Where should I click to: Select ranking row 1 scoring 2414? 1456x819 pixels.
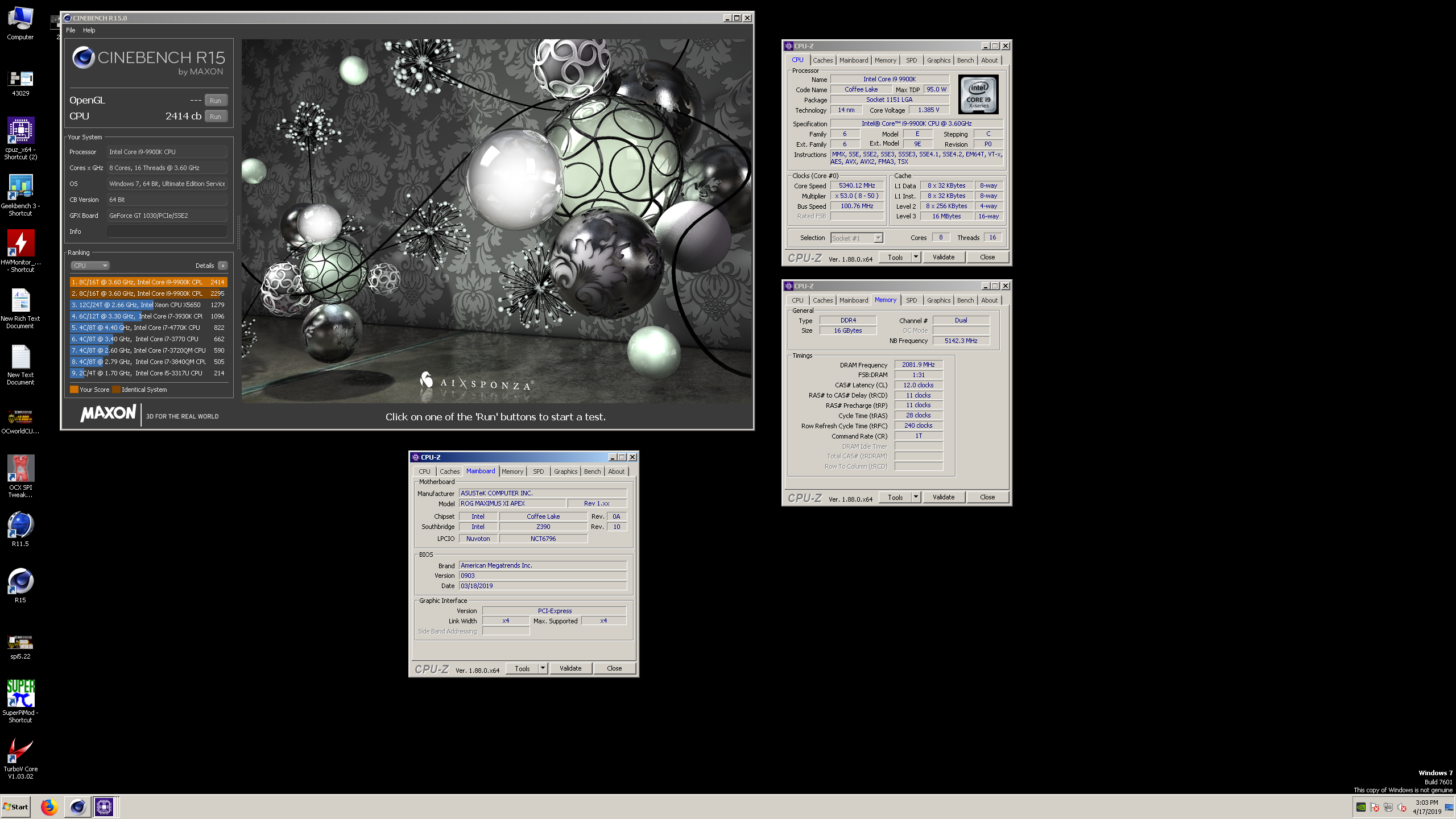coord(148,282)
